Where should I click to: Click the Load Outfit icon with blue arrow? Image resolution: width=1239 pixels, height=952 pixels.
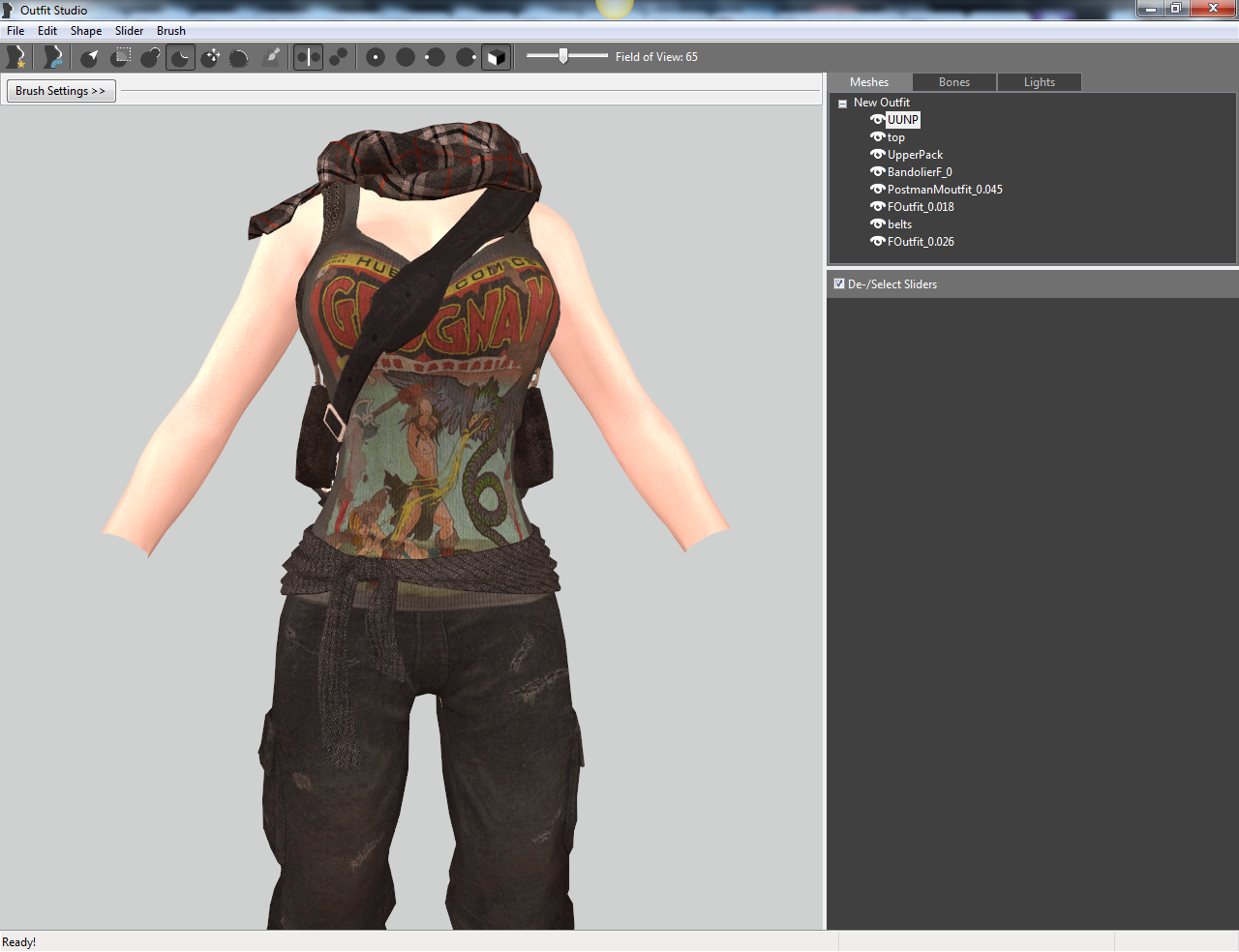[52, 57]
